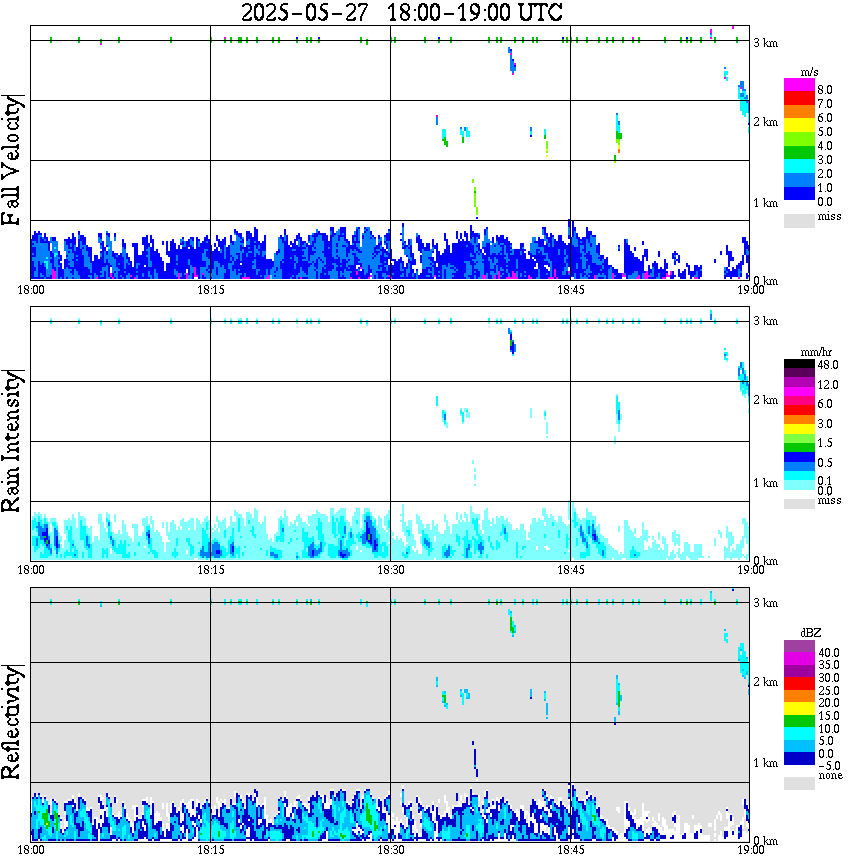Select the lime green swatch in the m/s legend
Screen dimensions: 850x868
click(799, 140)
